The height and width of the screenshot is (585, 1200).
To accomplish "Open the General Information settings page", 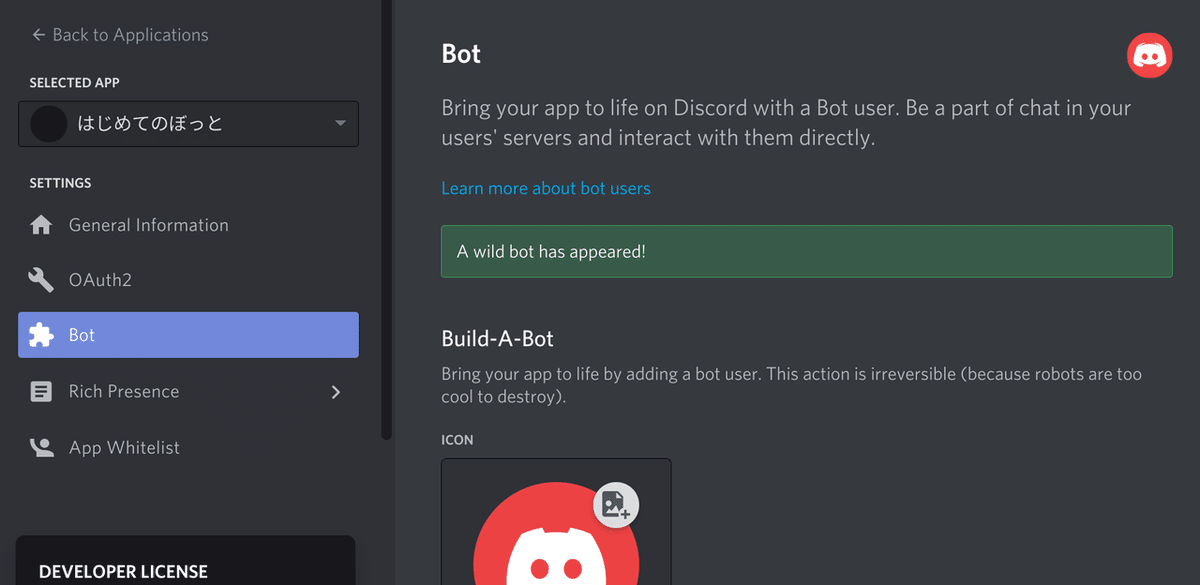I will (x=188, y=225).
